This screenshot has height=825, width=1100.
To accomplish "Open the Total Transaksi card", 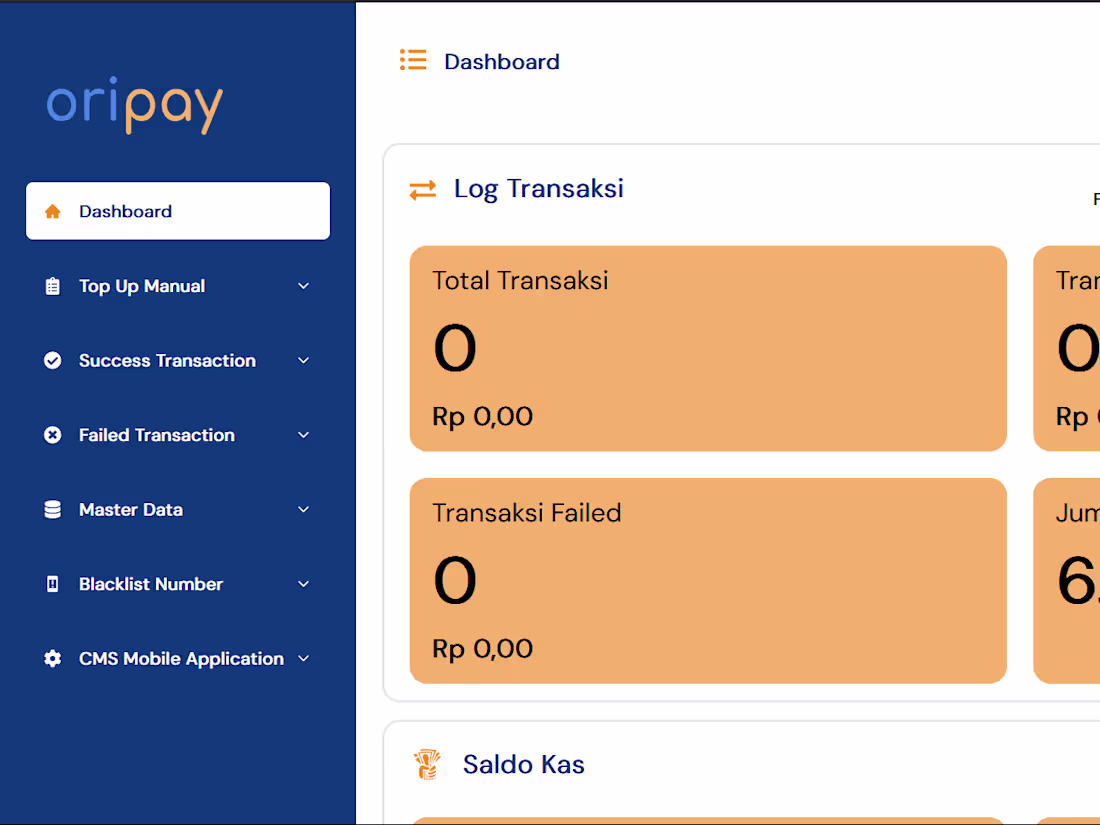I will click(708, 348).
